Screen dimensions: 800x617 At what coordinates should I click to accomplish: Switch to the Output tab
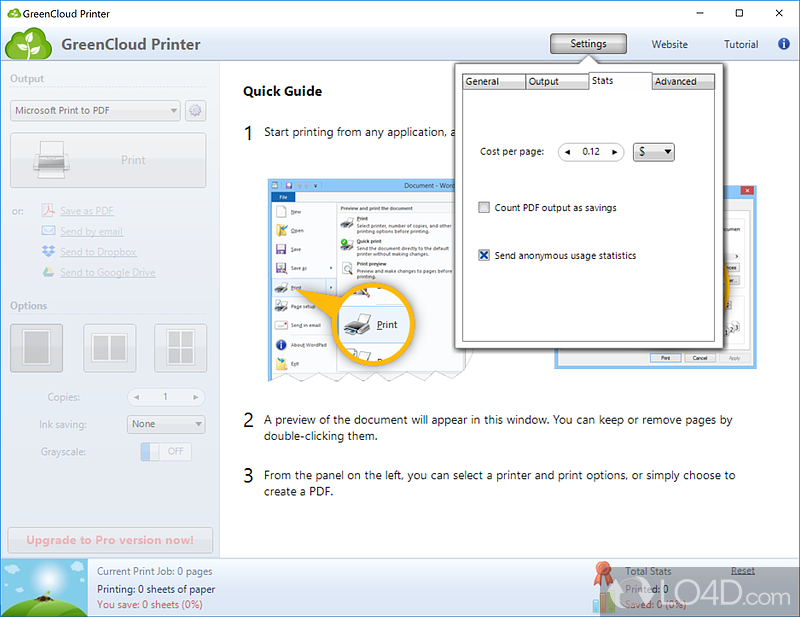557,82
